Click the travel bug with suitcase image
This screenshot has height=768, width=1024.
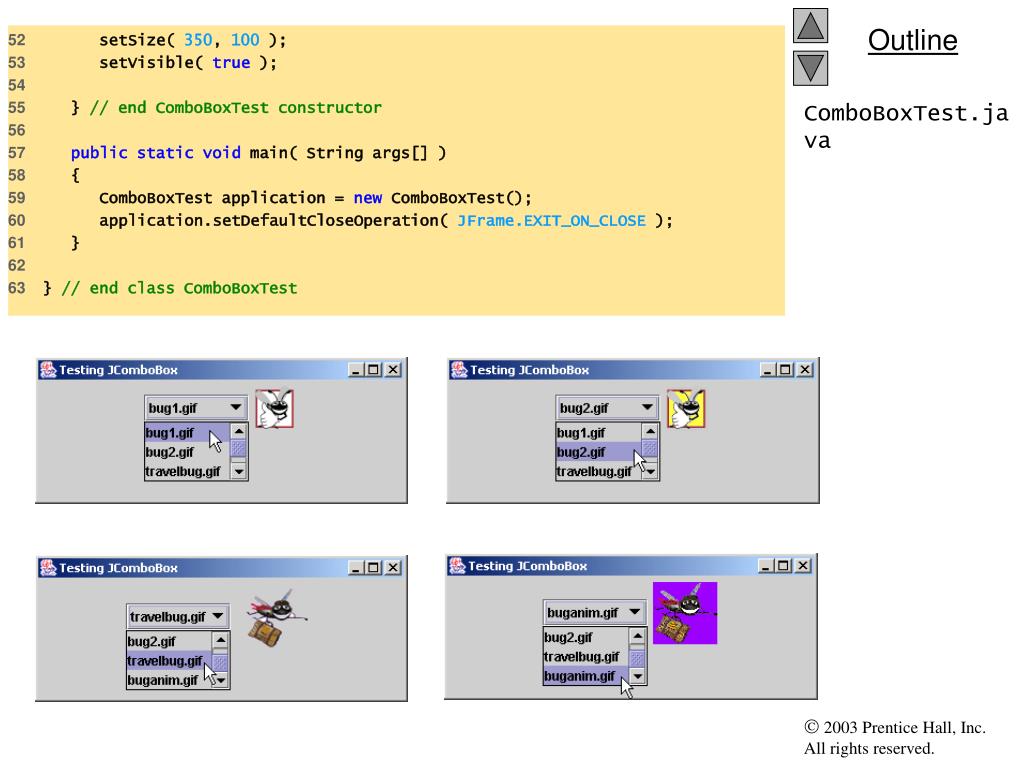pyautogui.click(x=276, y=618)
